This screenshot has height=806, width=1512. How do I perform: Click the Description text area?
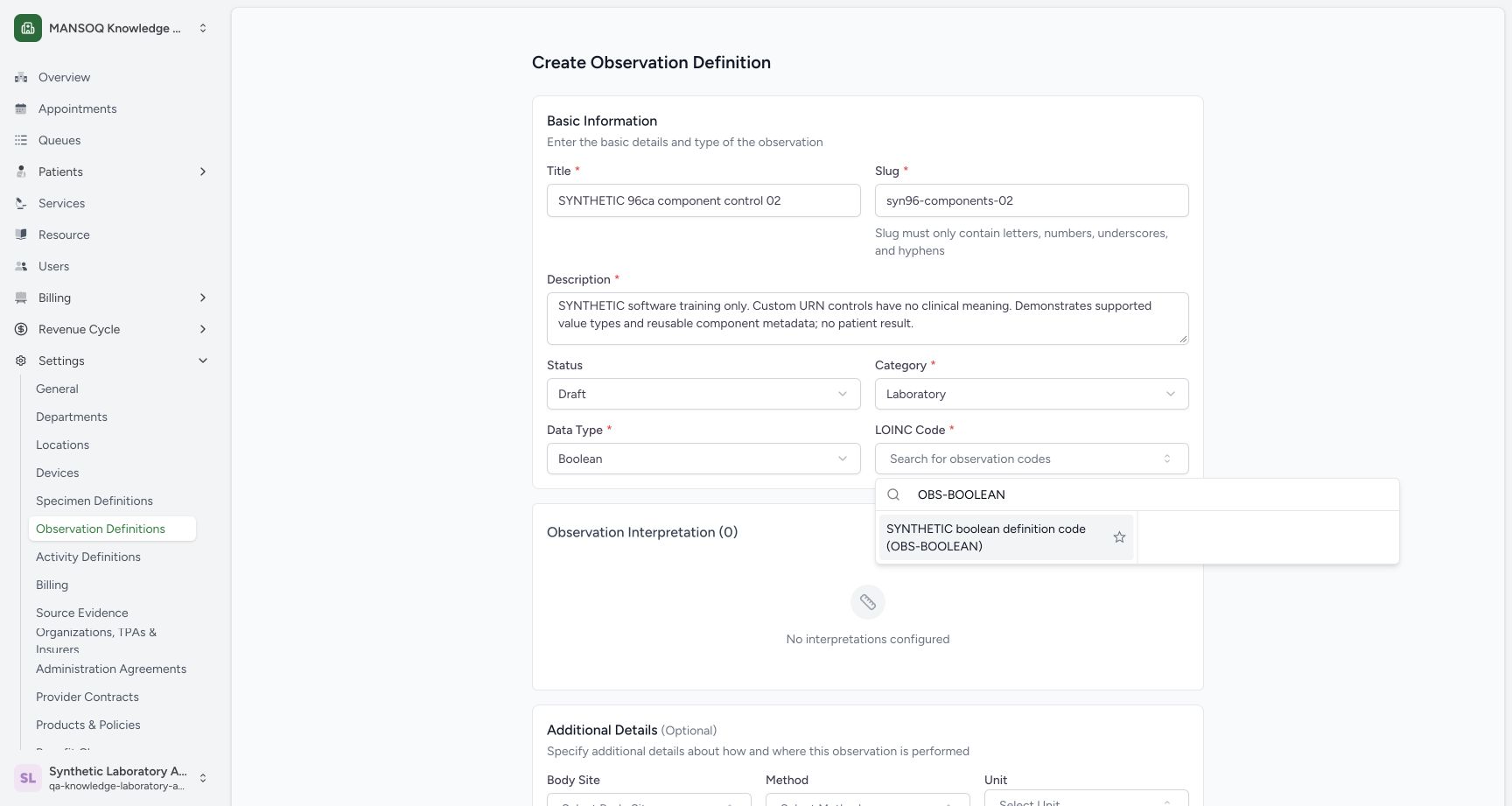point(868,318)
